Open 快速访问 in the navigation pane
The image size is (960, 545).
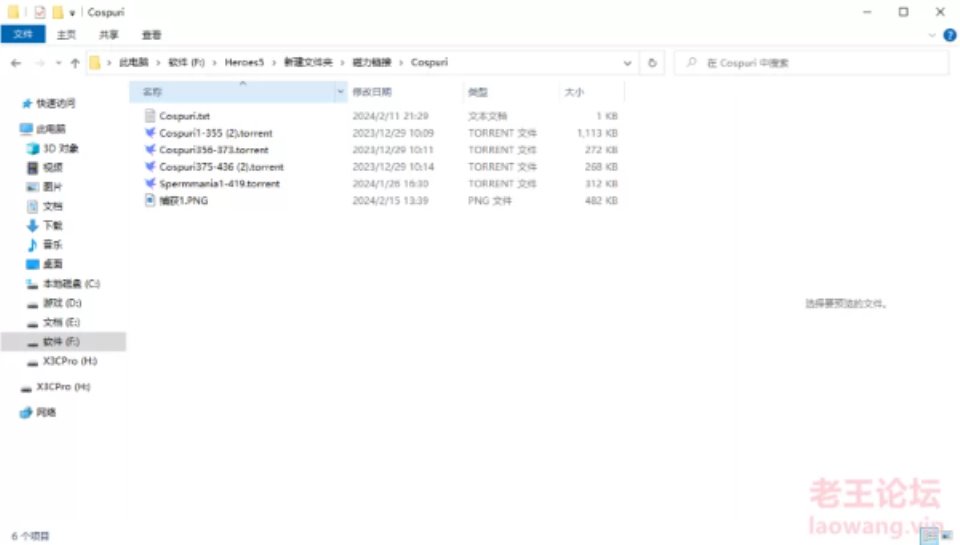coord(55,103)
